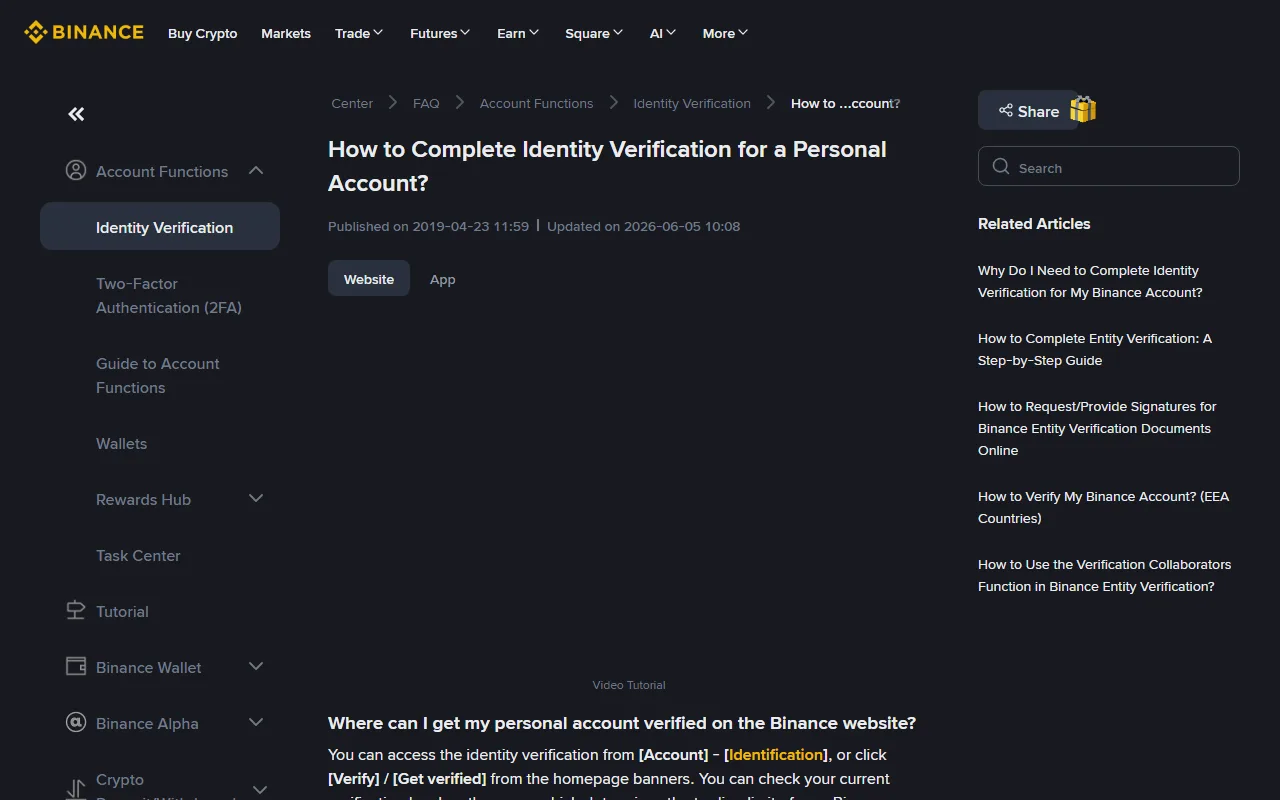Click the video tutorial area
The image size is (1280, 800).
[628, 490]
